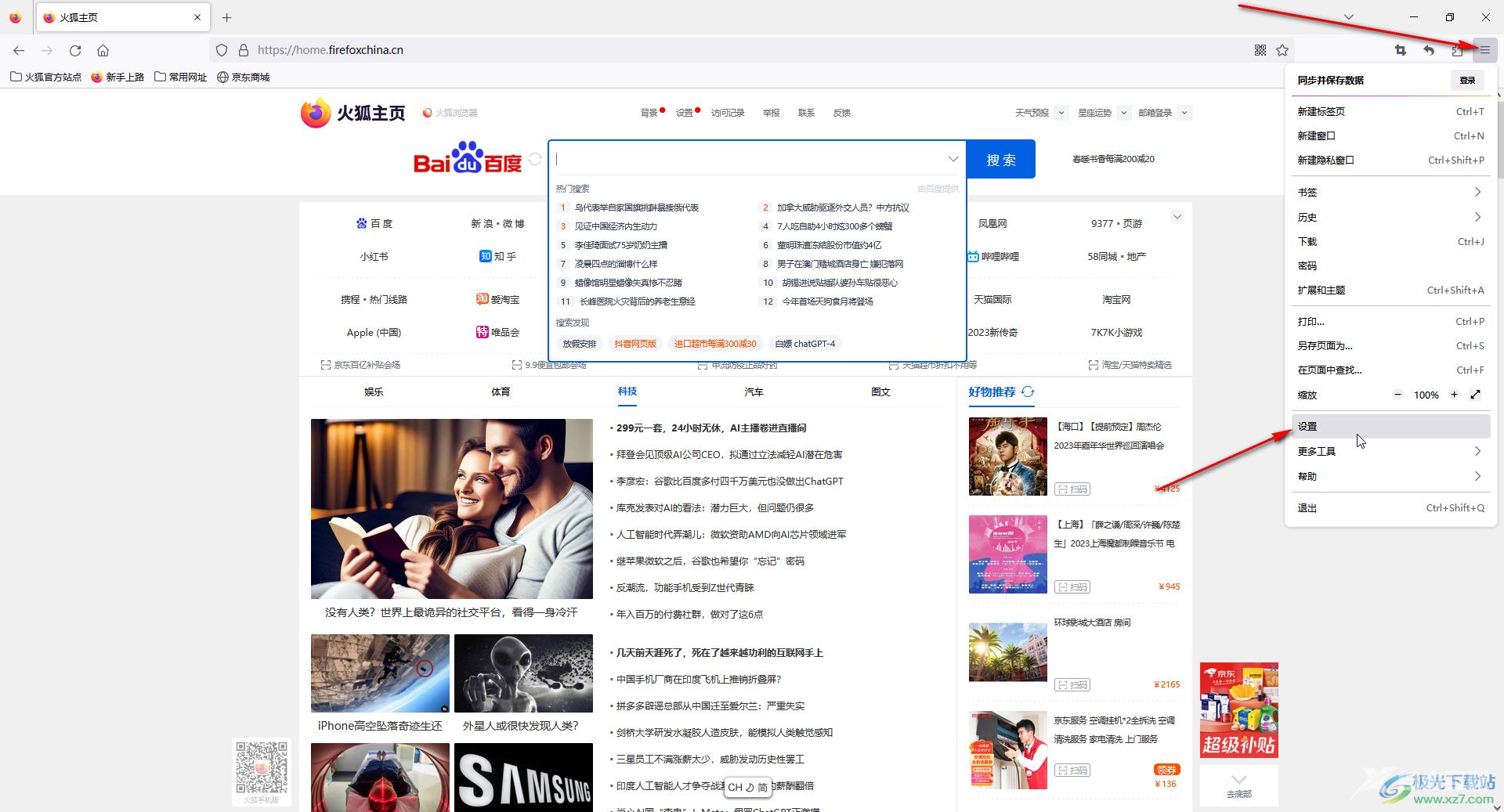Open 扩展和主题 menu item
This screenshot has width=1504, height=812.
tap(1390, 290)
